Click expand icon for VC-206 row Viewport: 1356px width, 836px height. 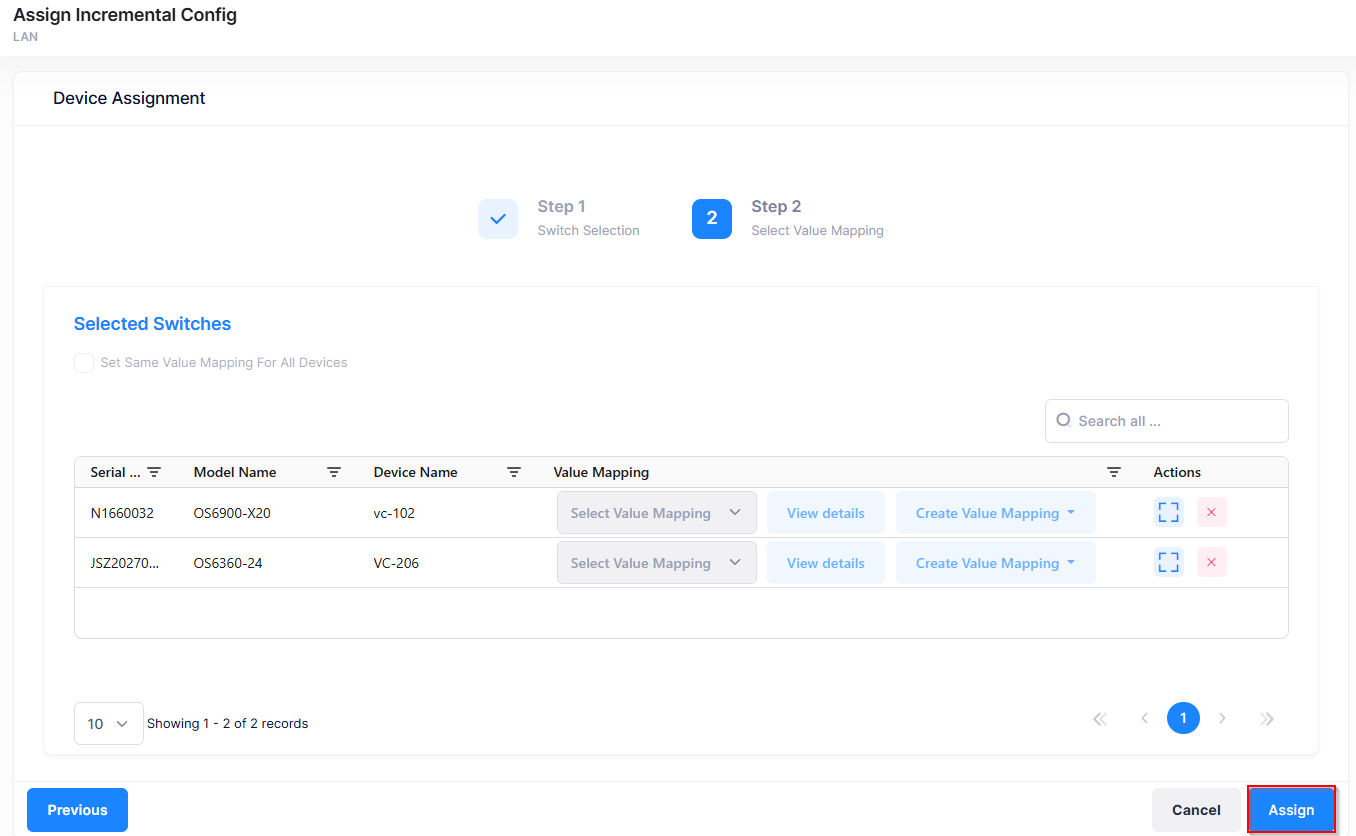[x=1168, y=563]
